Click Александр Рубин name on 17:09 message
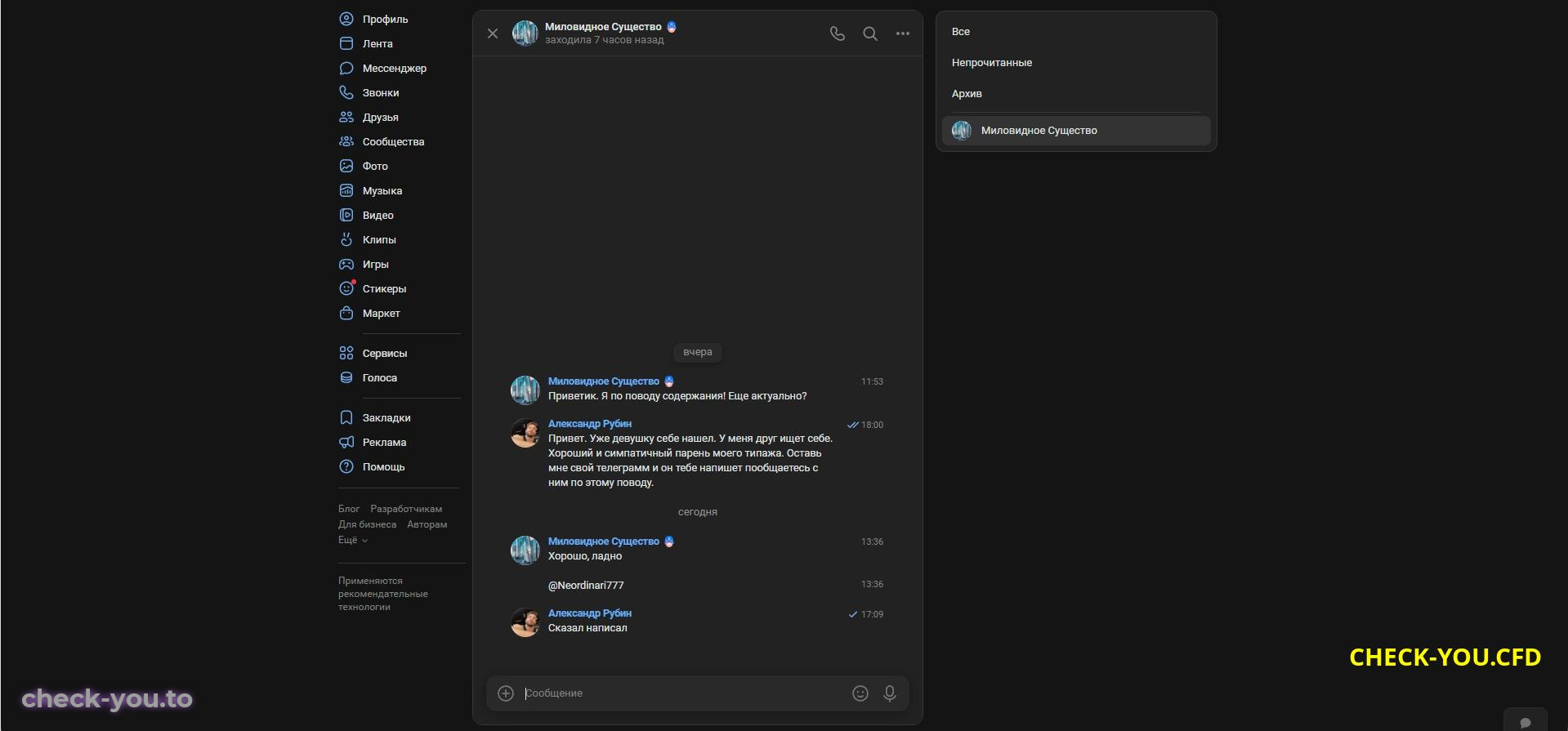Viewport: 1568px width, 731px height. click(x=590, y=613)
